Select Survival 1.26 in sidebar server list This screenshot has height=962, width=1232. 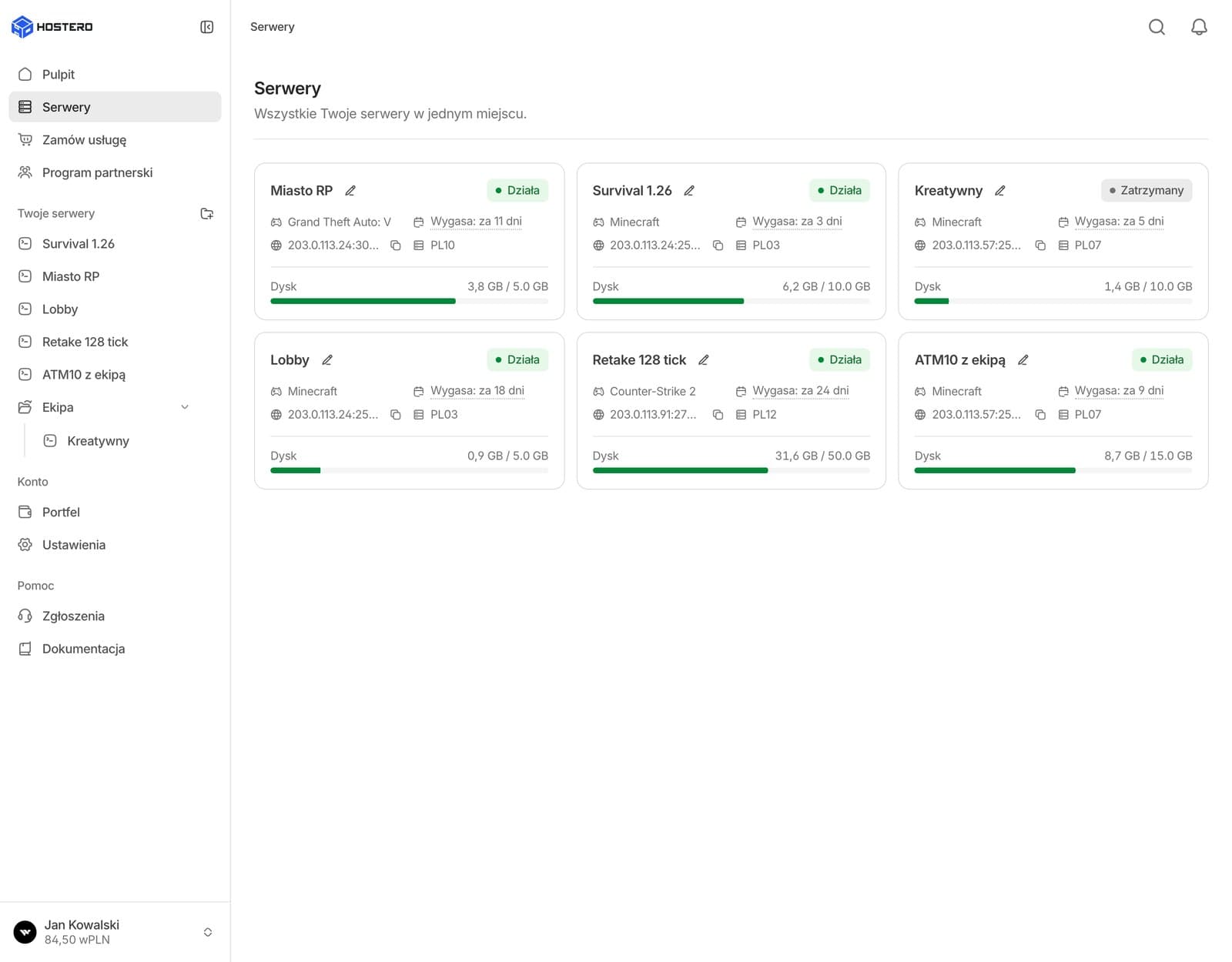pos(115,244)
